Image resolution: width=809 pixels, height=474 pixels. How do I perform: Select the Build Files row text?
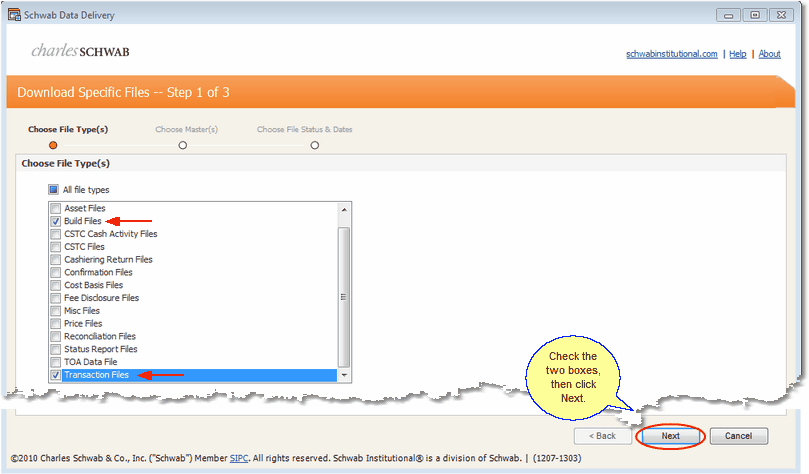[x=83, y=221]
